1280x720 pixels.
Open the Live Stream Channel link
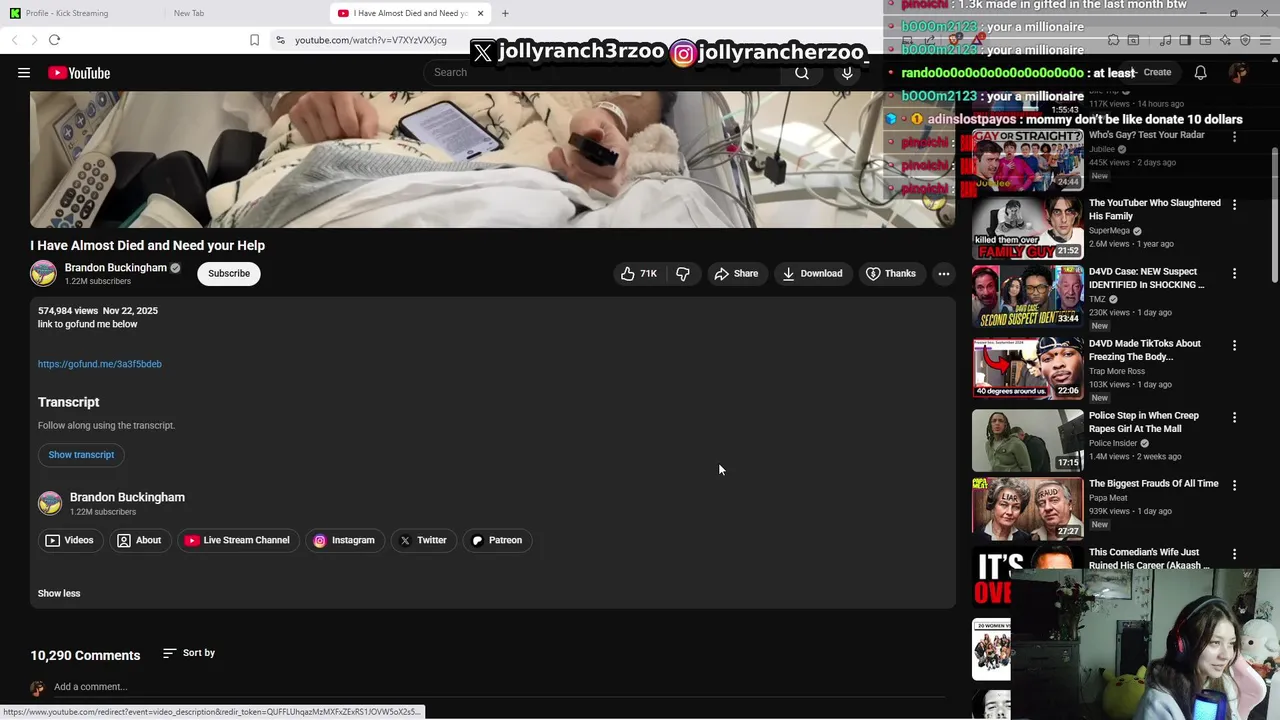(x=237, y=540)
